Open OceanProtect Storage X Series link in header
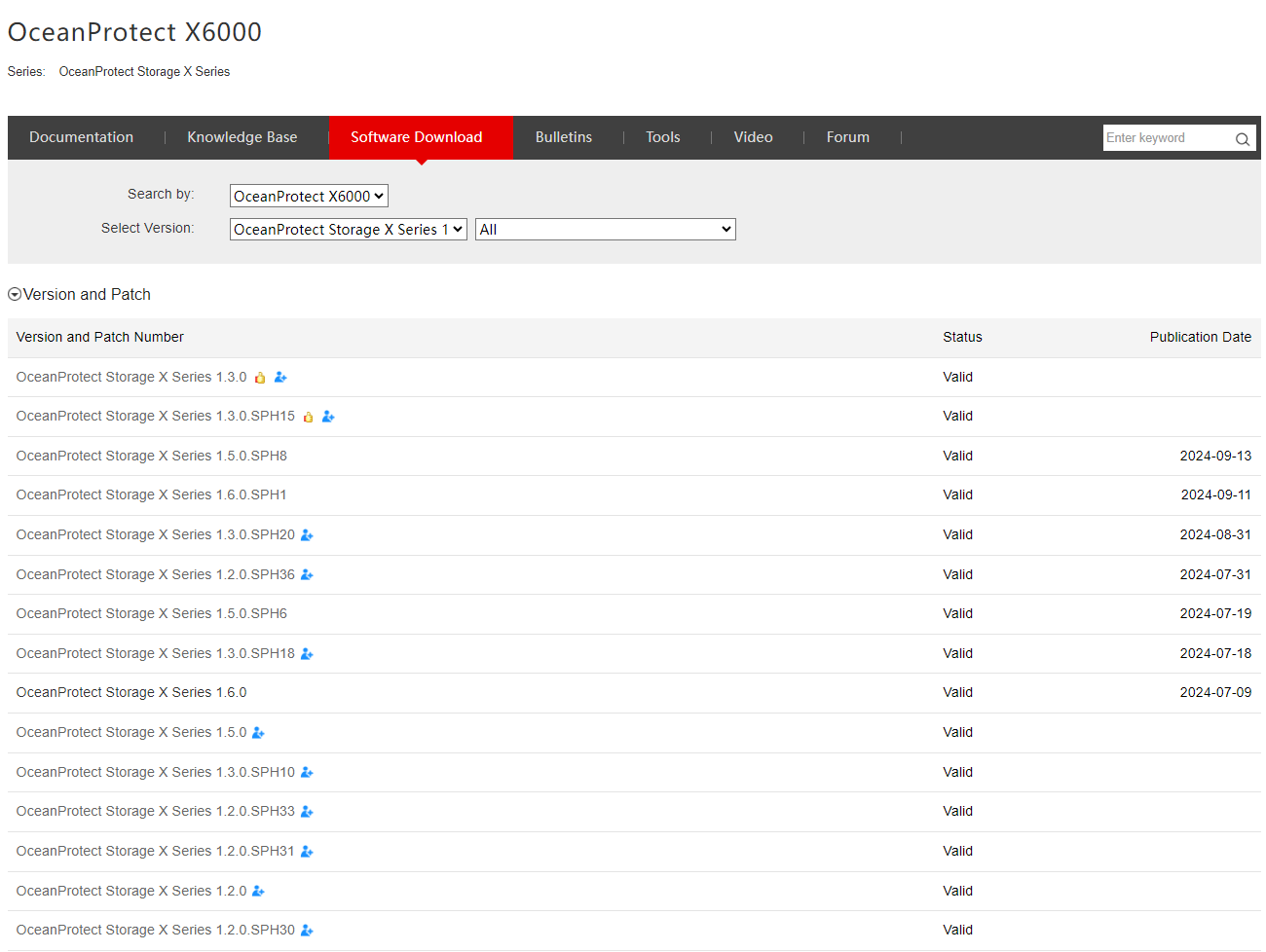Viewport: 1266px width, 952px height. tap(145, 72)
